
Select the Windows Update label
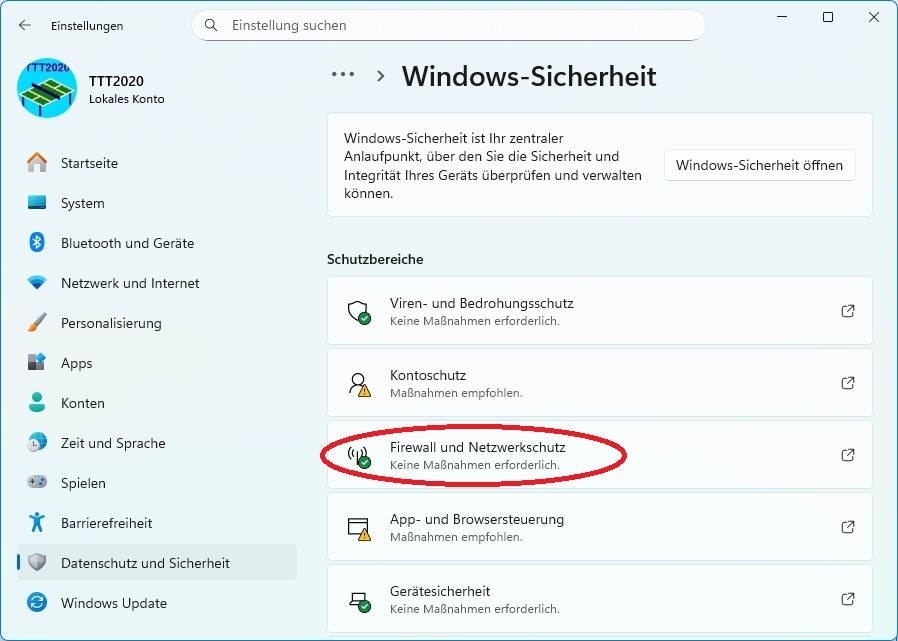[x=114, y=603]
